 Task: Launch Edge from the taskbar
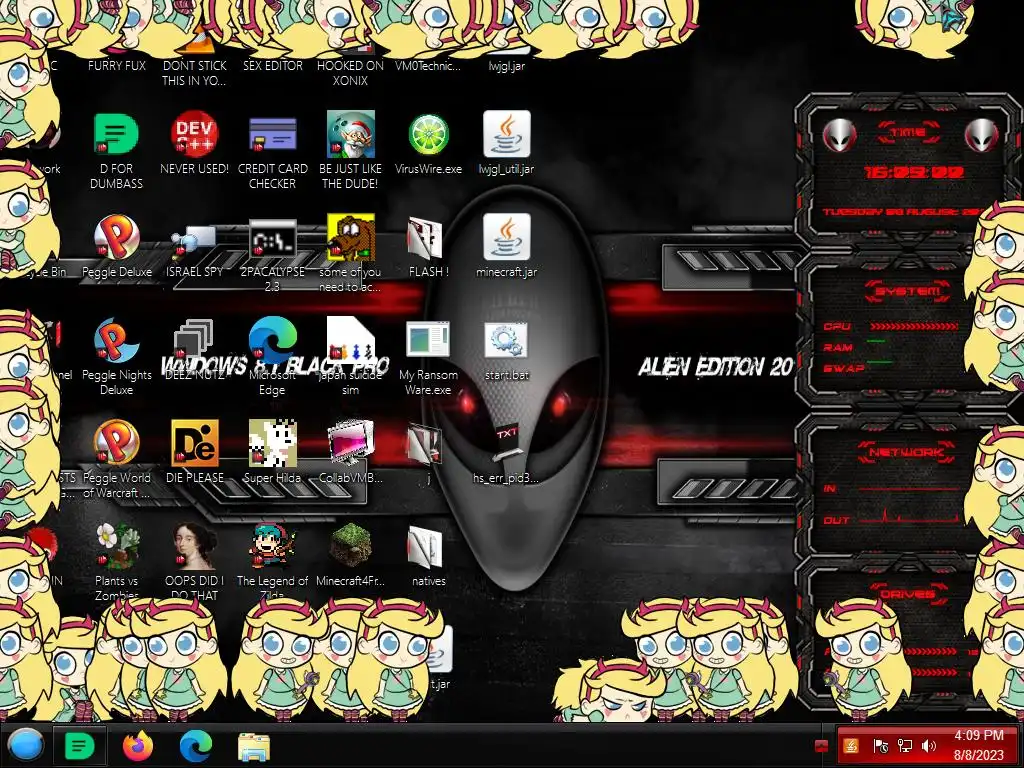196,746
